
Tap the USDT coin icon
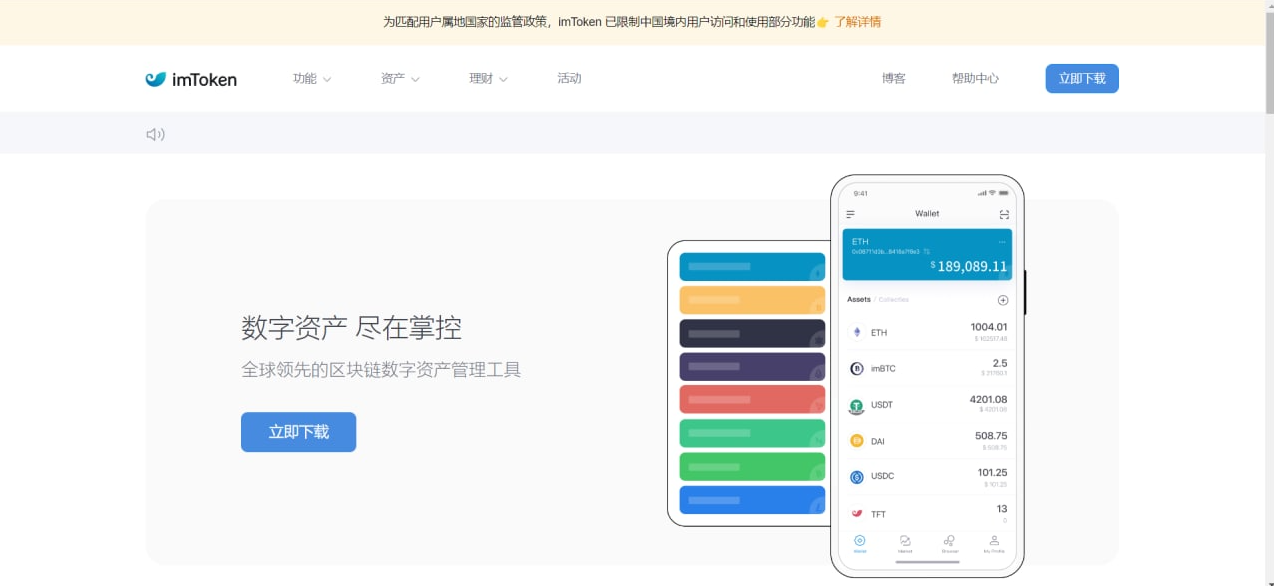coord(857,405)
